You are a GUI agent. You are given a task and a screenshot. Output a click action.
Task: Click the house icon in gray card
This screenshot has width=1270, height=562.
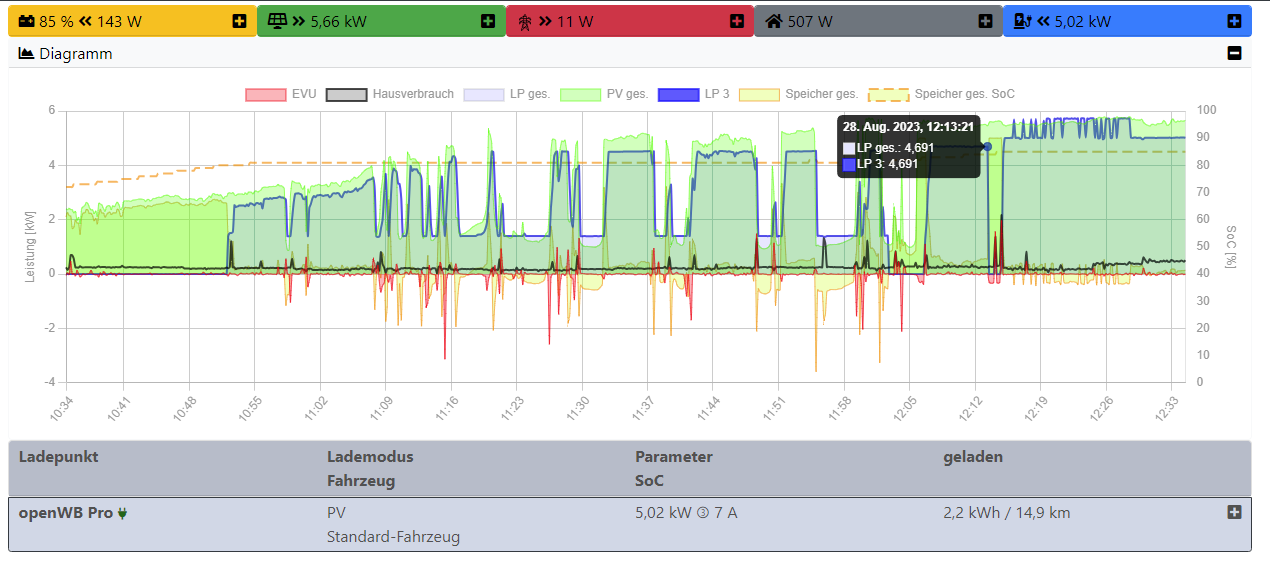773,21
